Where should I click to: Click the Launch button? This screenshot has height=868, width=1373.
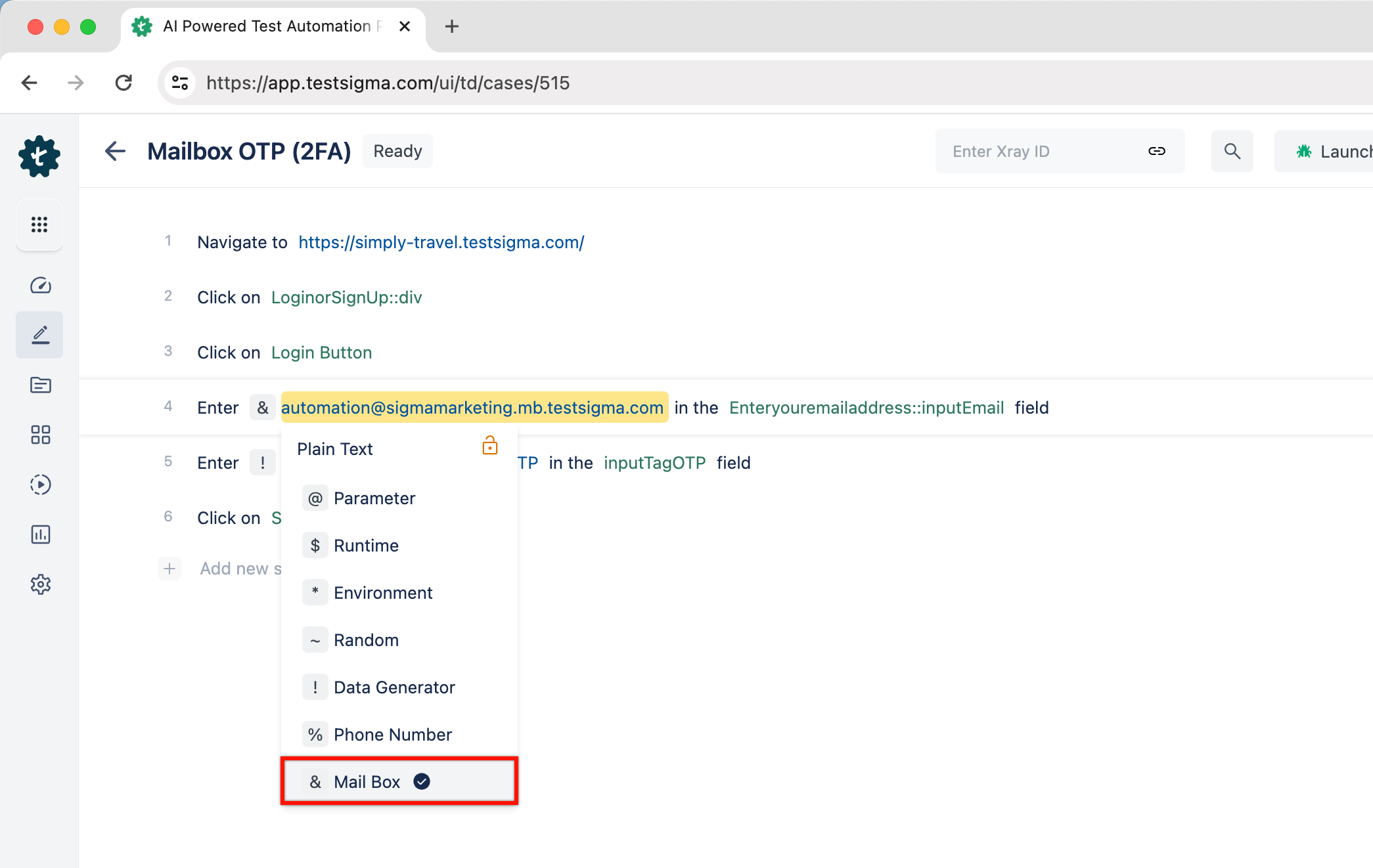[x=1324, y=151]
